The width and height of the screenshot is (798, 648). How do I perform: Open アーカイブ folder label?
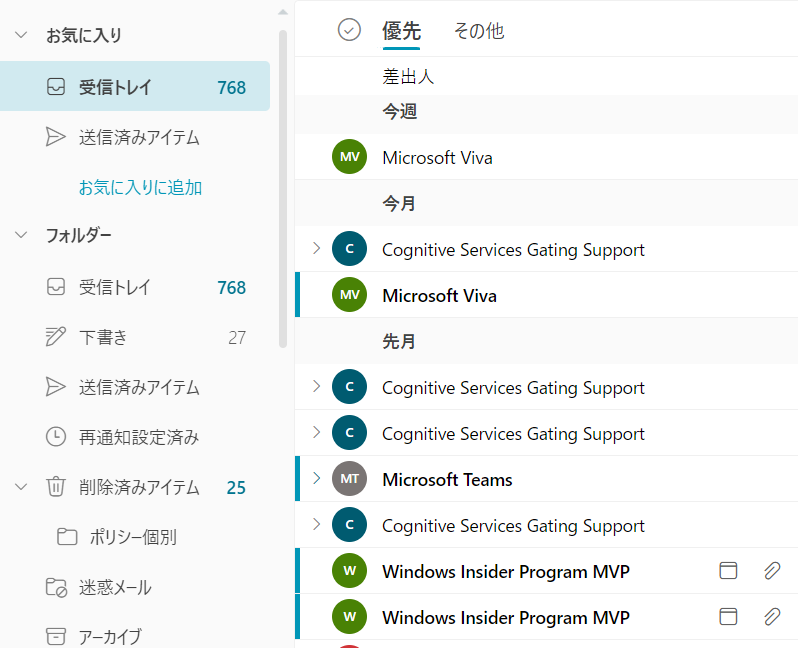click(x=110, y=637)
